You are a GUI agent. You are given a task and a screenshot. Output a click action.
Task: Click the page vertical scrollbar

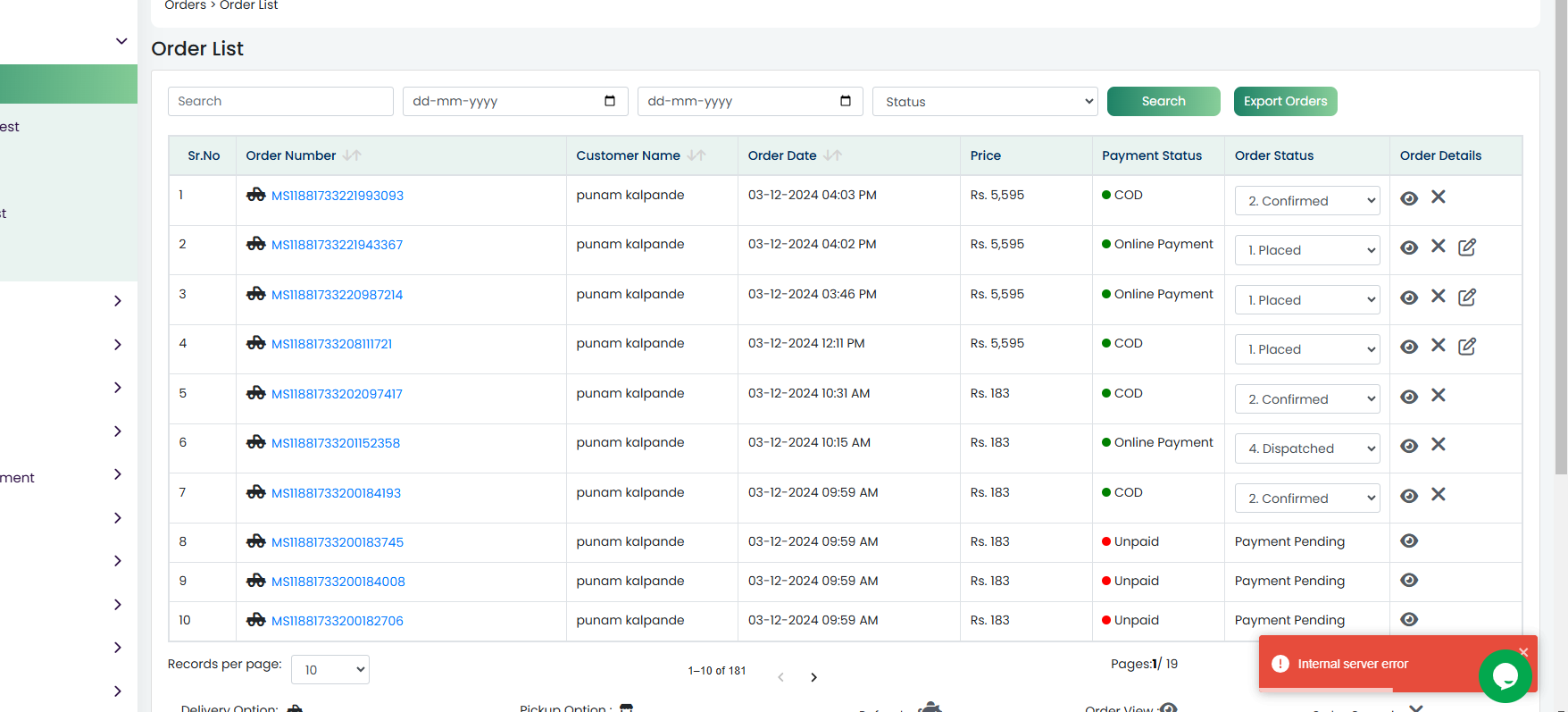tap(1561, 237)
